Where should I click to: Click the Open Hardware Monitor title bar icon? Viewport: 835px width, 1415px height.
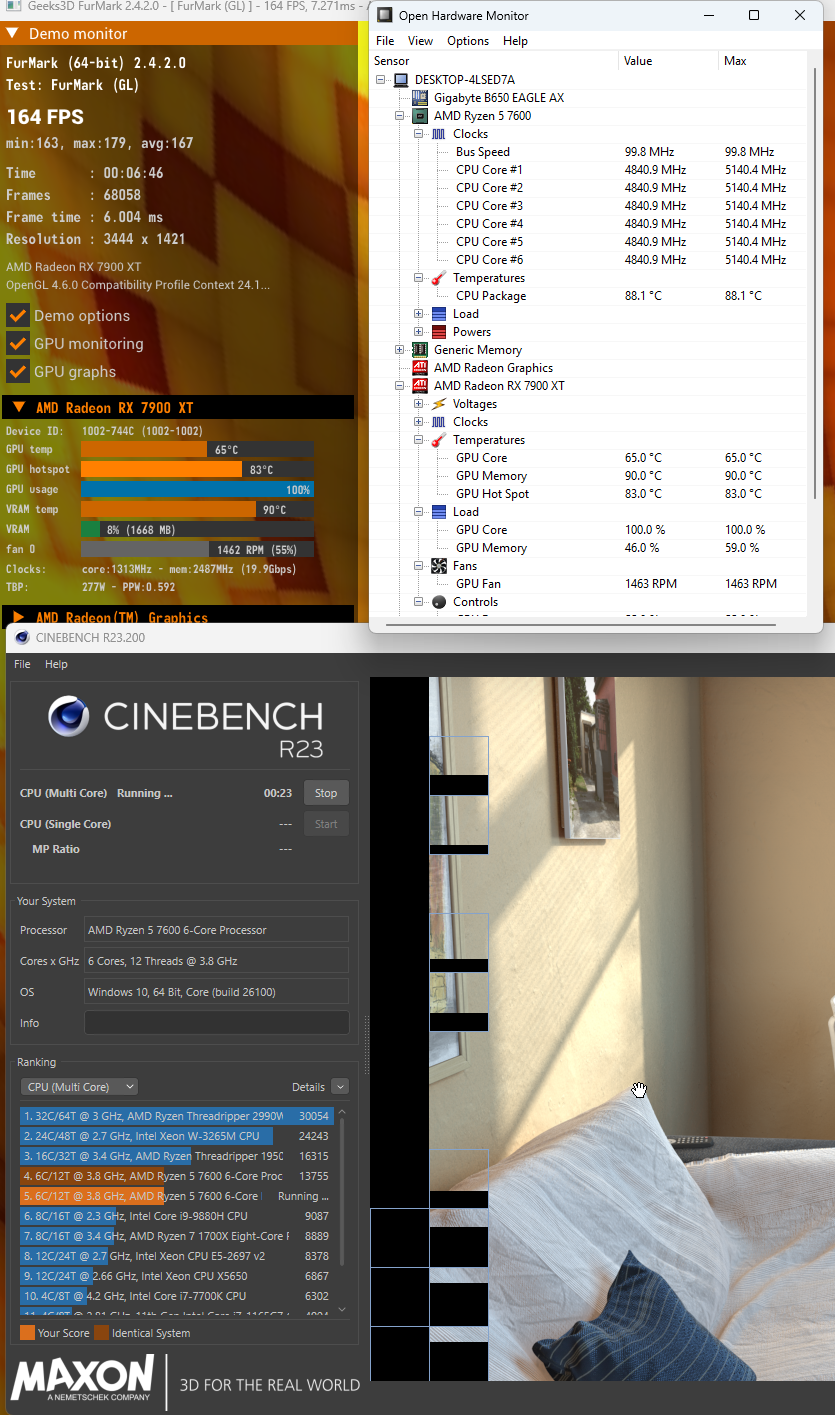click(385, 16)
